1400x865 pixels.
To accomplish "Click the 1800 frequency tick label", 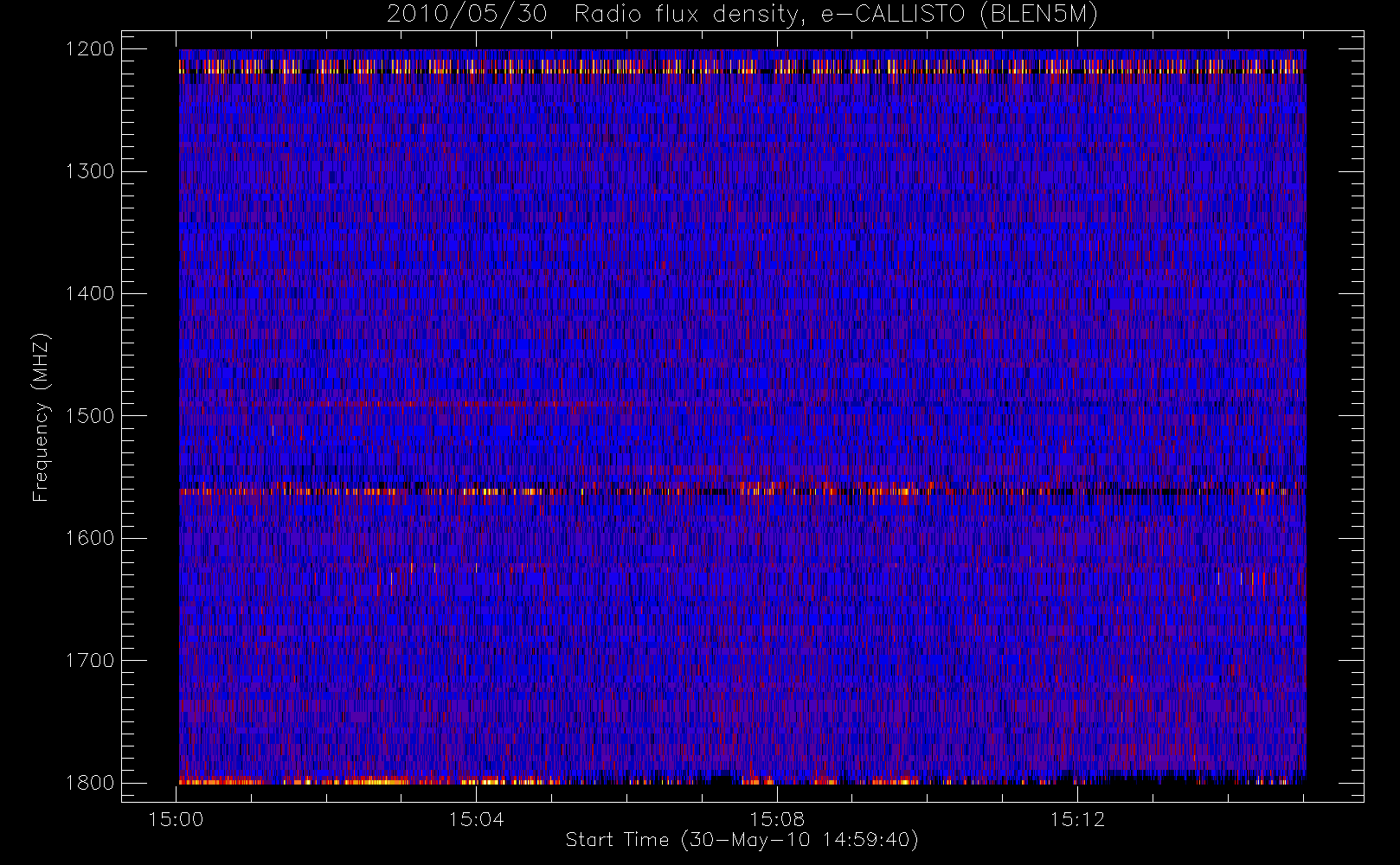I will pos(90,783).
